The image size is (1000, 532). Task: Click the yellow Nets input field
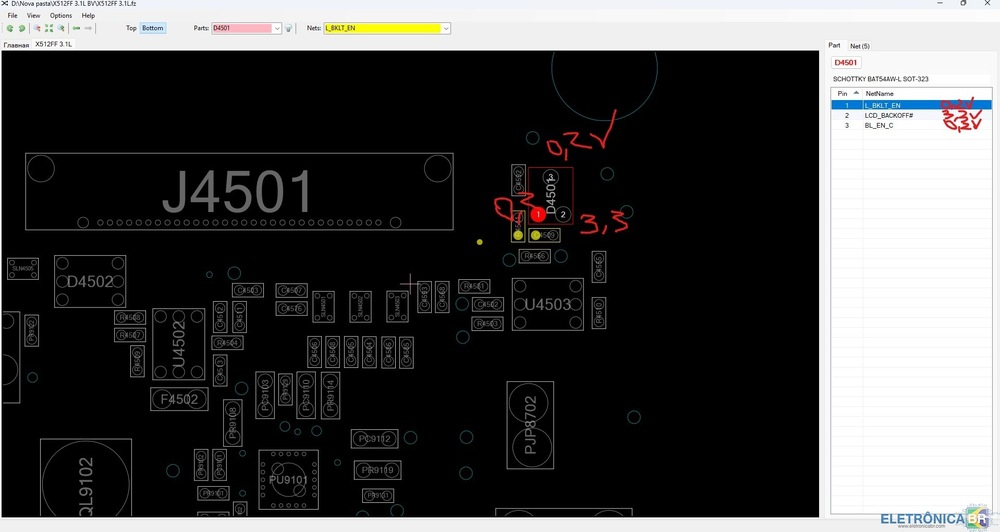pyautogui.click(x=381, y=28)
